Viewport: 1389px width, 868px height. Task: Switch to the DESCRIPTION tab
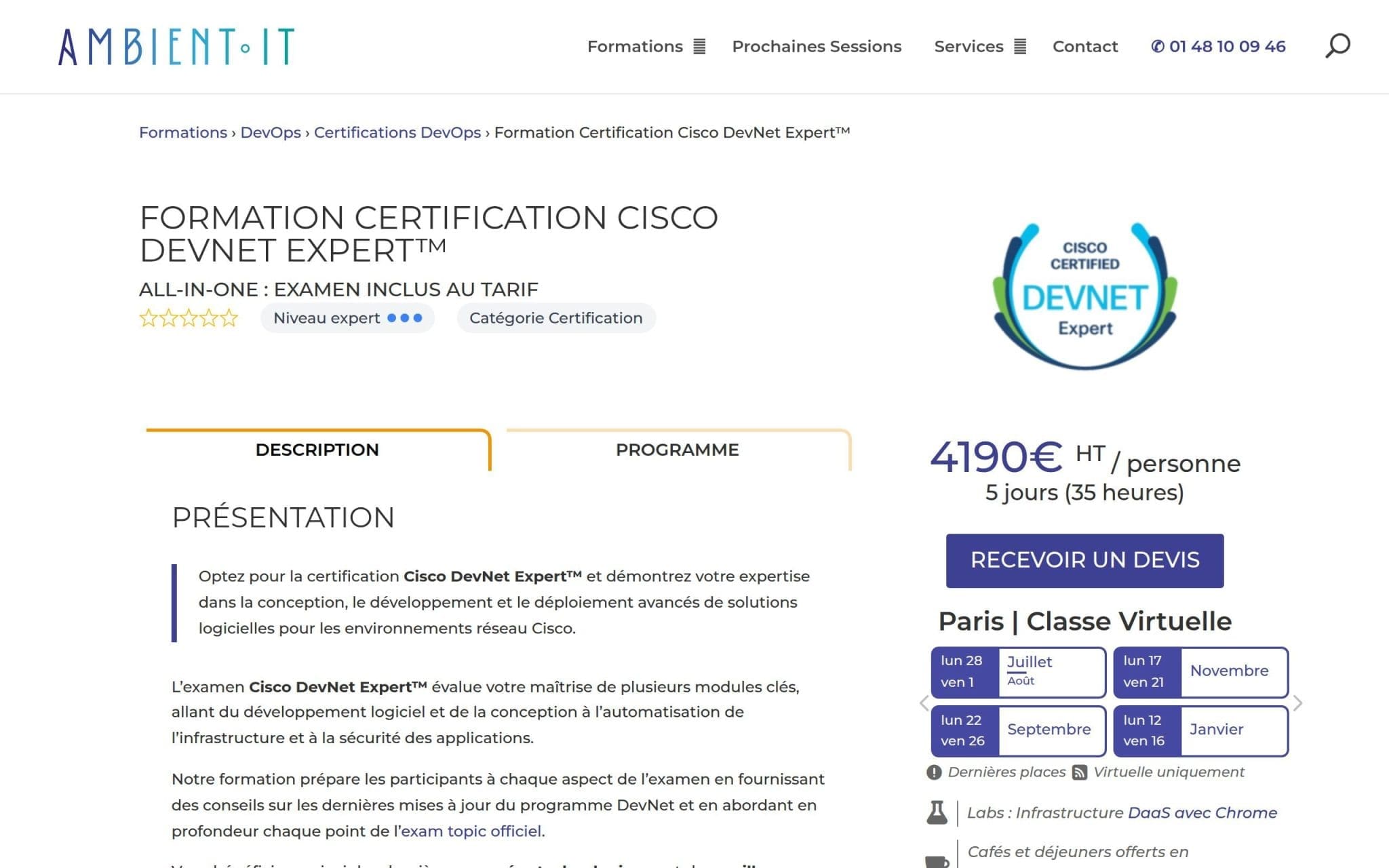[x=317, y=450]
